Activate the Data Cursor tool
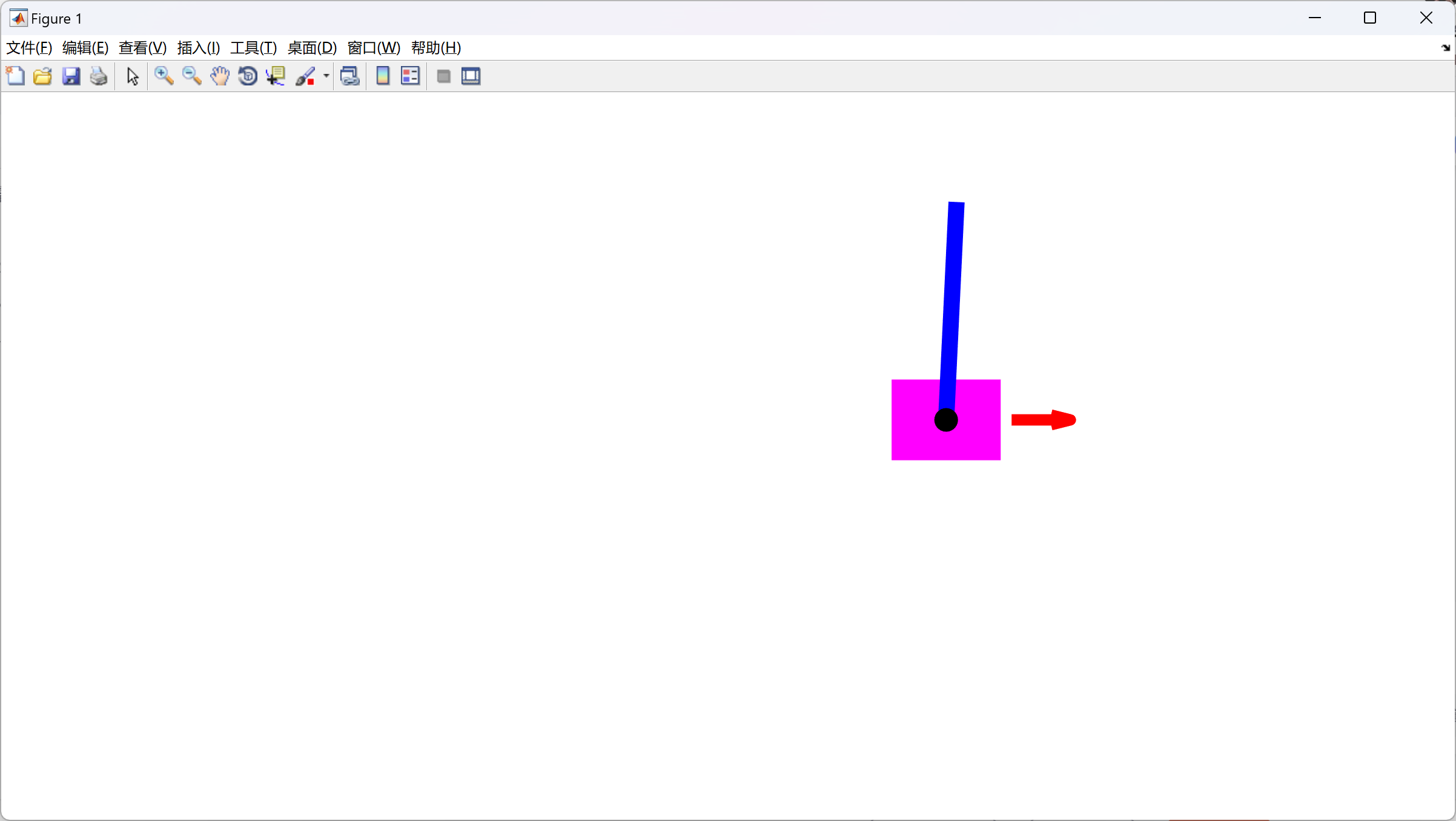 (276, 76)
